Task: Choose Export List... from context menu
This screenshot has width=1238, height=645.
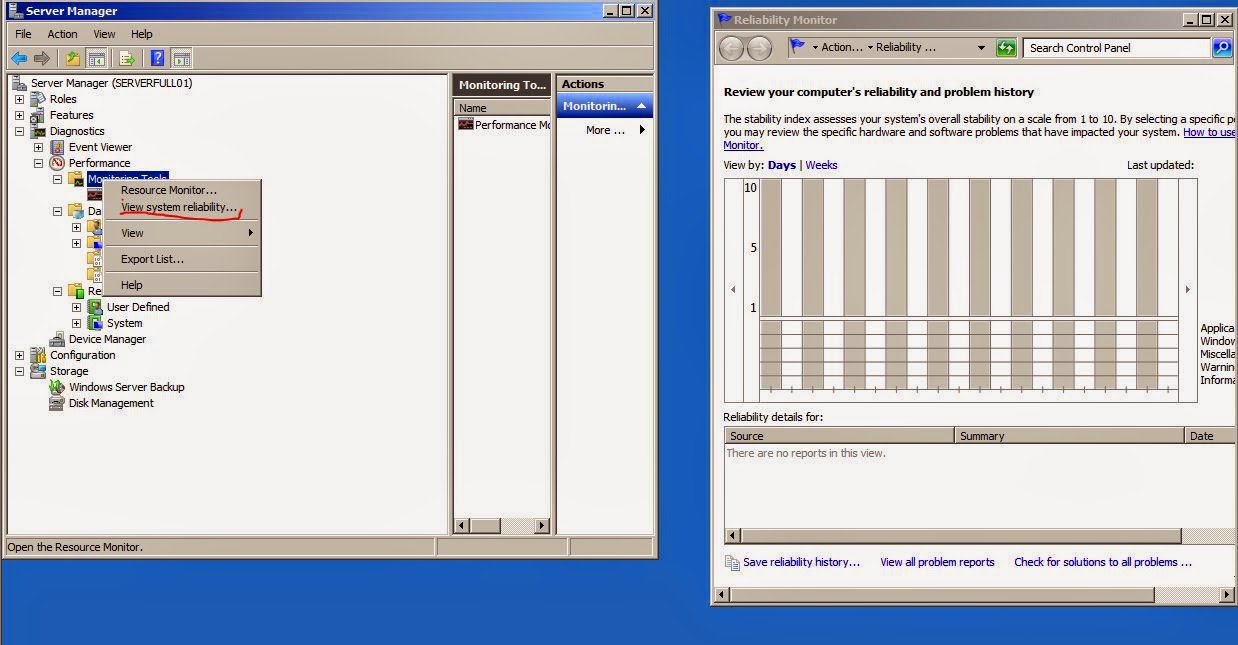Action: point(182,259)
